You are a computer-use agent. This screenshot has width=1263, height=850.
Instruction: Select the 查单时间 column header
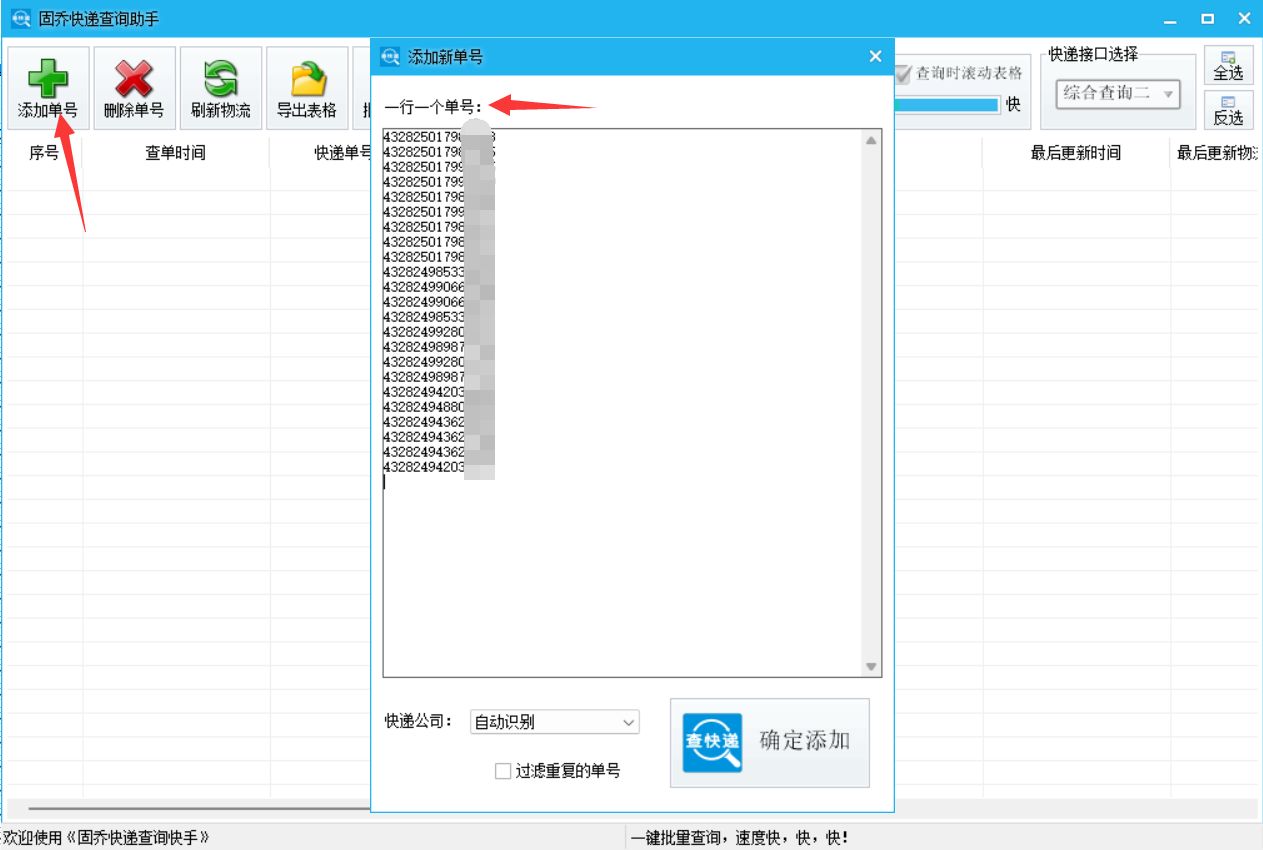click(x=177, y=151)
